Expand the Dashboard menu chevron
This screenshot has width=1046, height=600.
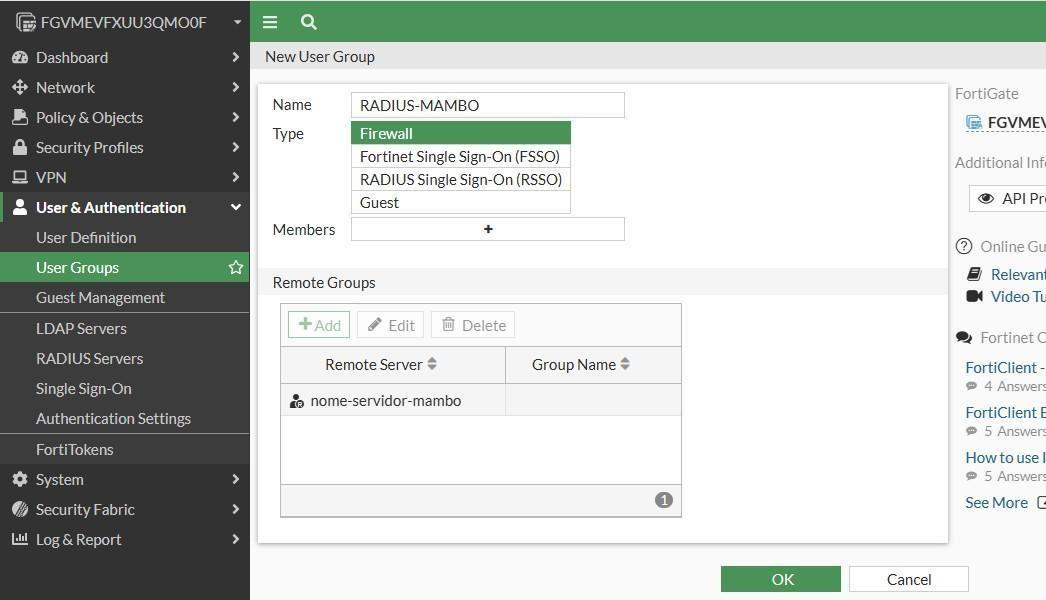click(235, 57)
